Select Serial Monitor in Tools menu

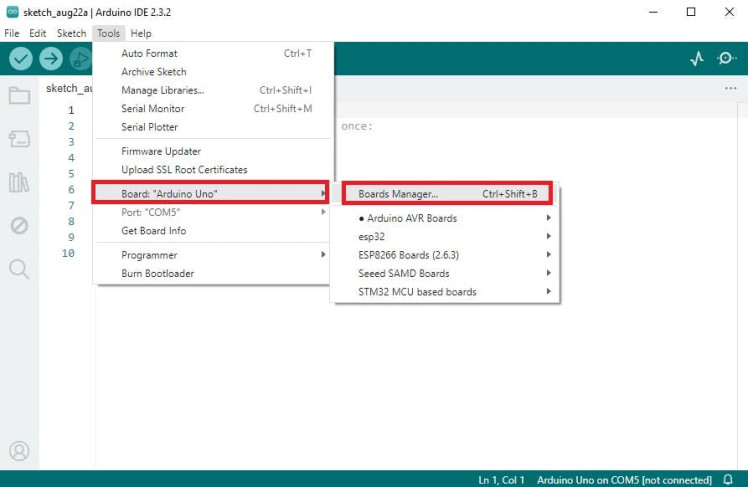click(x=213, y=109)
